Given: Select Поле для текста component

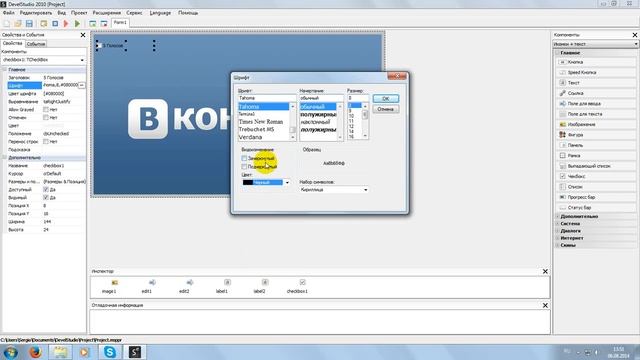Looking at the screenshot, I should tap(596, 114).
